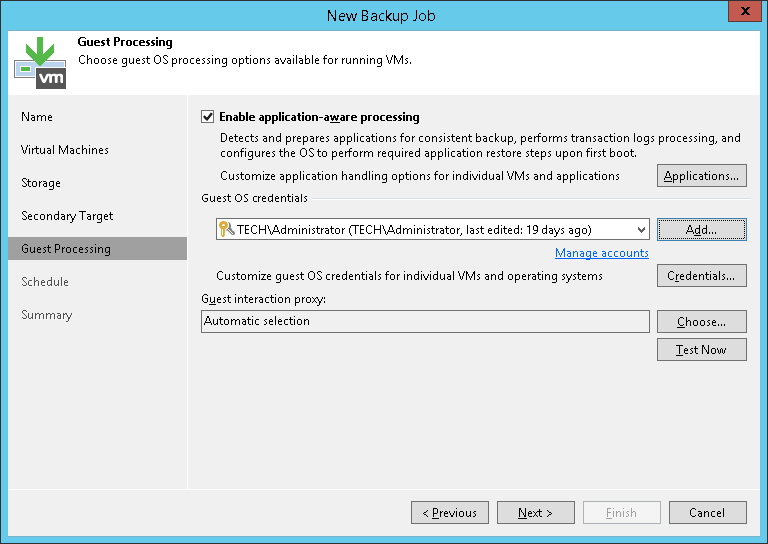Select the Secondary Target step

pyautogui.click(x=67, y=216)
